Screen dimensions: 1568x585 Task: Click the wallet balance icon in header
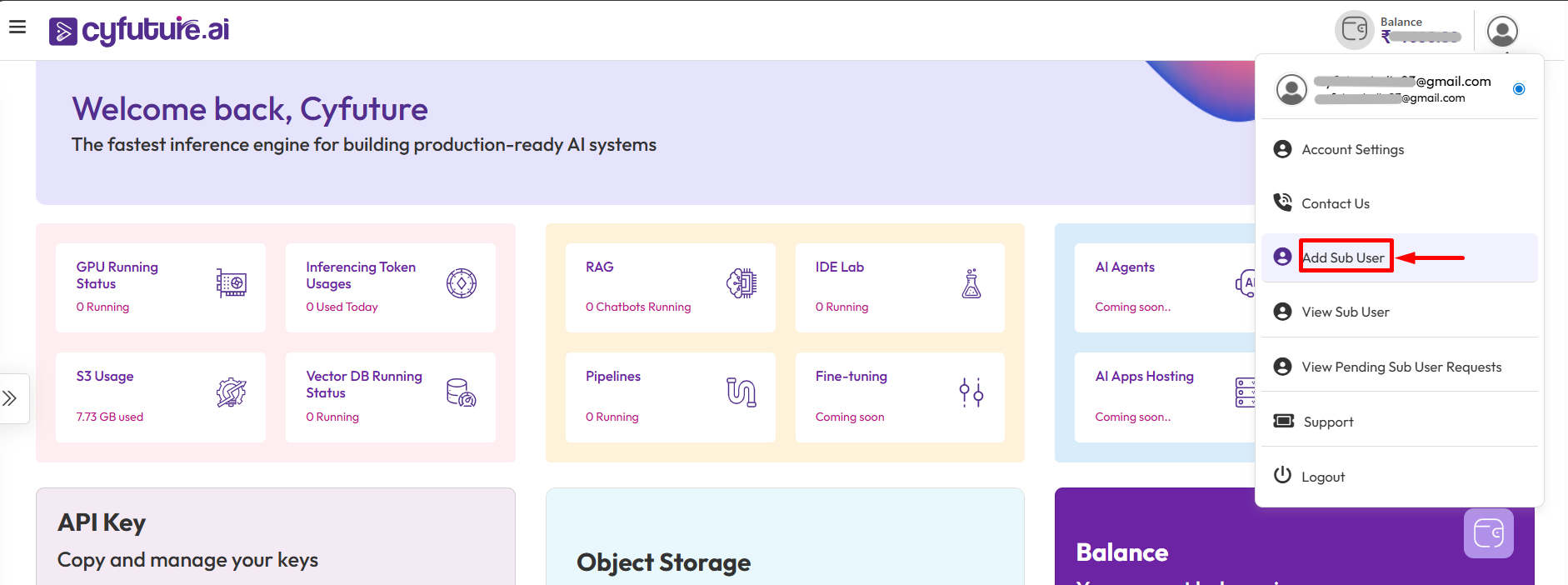click(1354, 31)
